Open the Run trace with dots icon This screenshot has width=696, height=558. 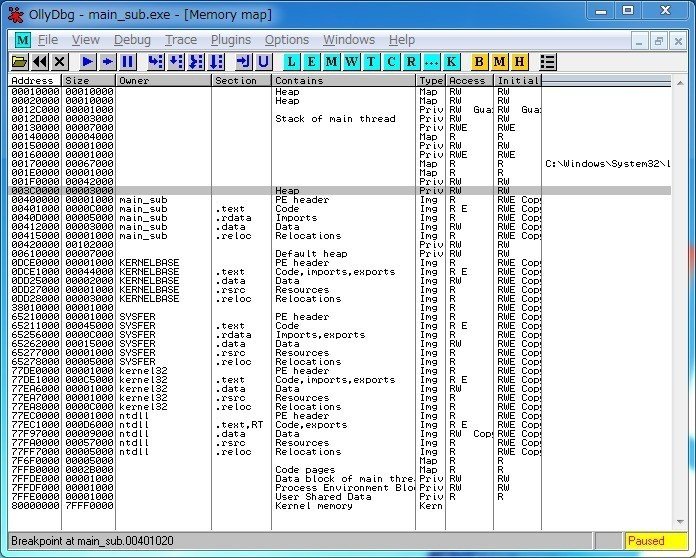point(431,62)
